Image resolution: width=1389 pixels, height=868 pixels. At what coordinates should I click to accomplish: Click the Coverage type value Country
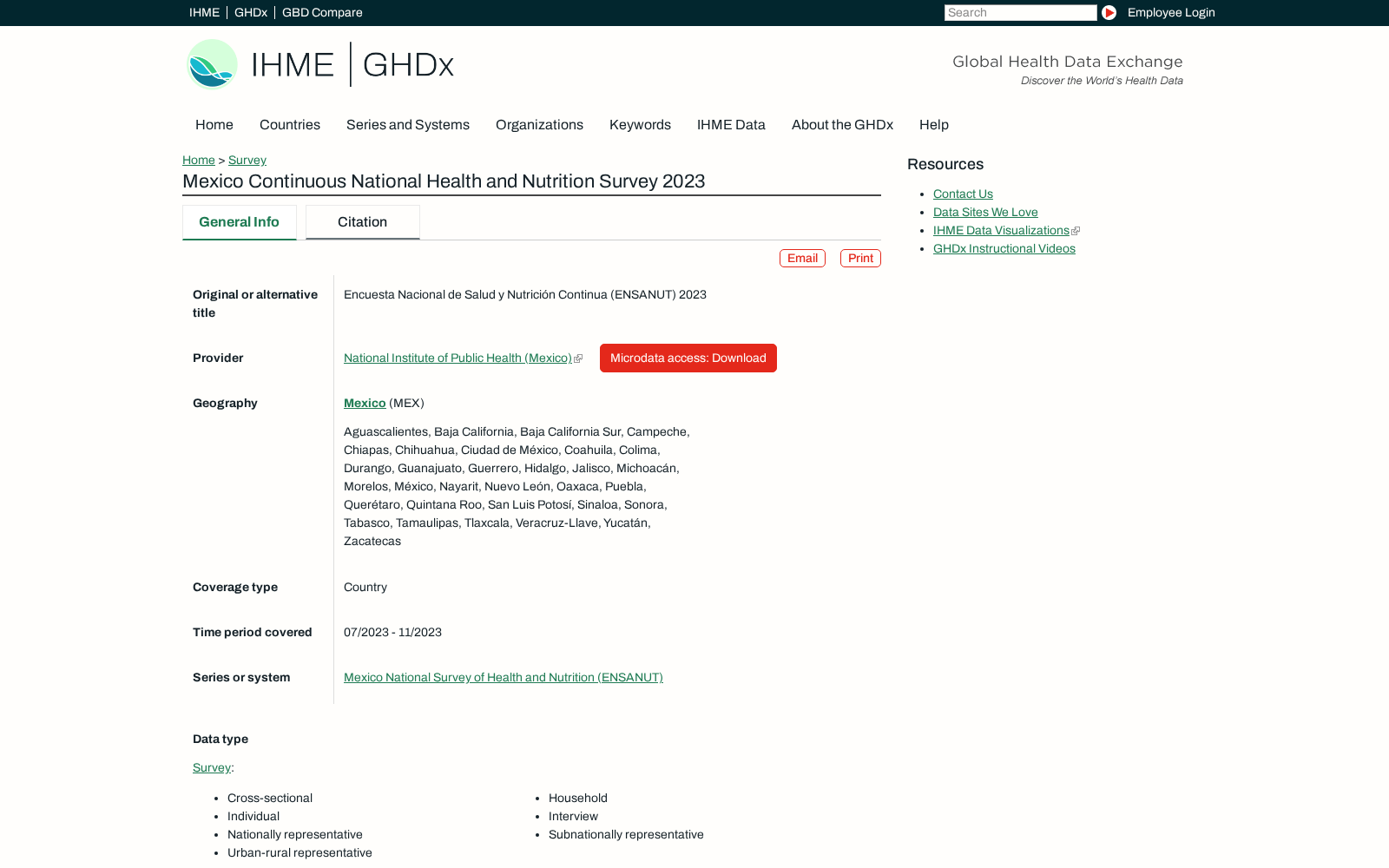(365, 587)
